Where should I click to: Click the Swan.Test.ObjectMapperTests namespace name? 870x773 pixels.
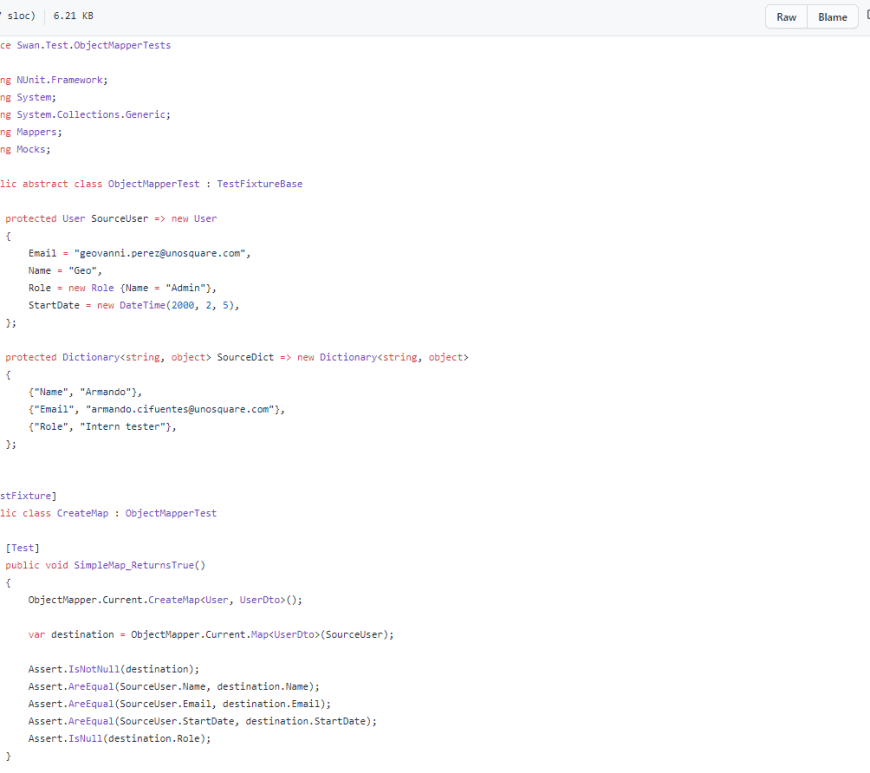pos(93,45)
